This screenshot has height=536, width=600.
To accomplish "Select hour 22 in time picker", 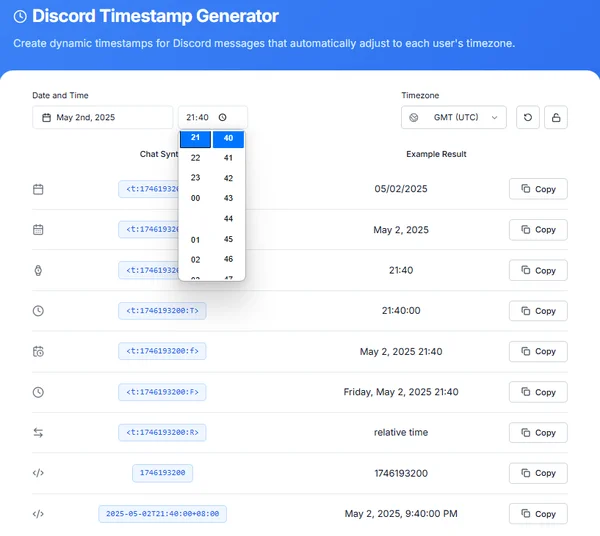I will click(x=196, y=158).
